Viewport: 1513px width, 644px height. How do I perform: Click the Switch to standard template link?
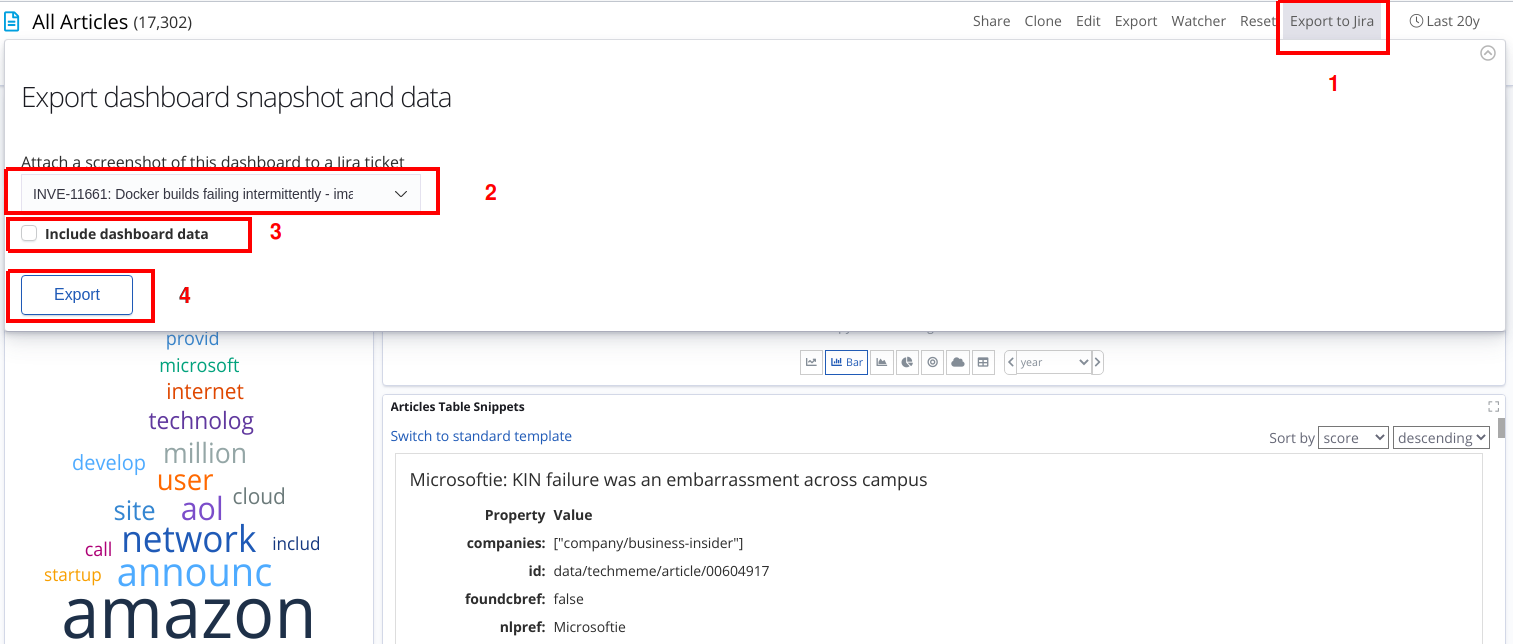pyautogui.click(x=481, y=436)
